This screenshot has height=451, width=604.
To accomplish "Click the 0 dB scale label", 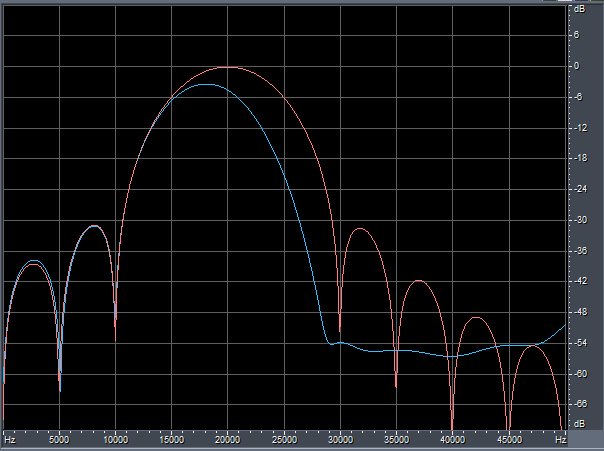I will pos(576,66).
